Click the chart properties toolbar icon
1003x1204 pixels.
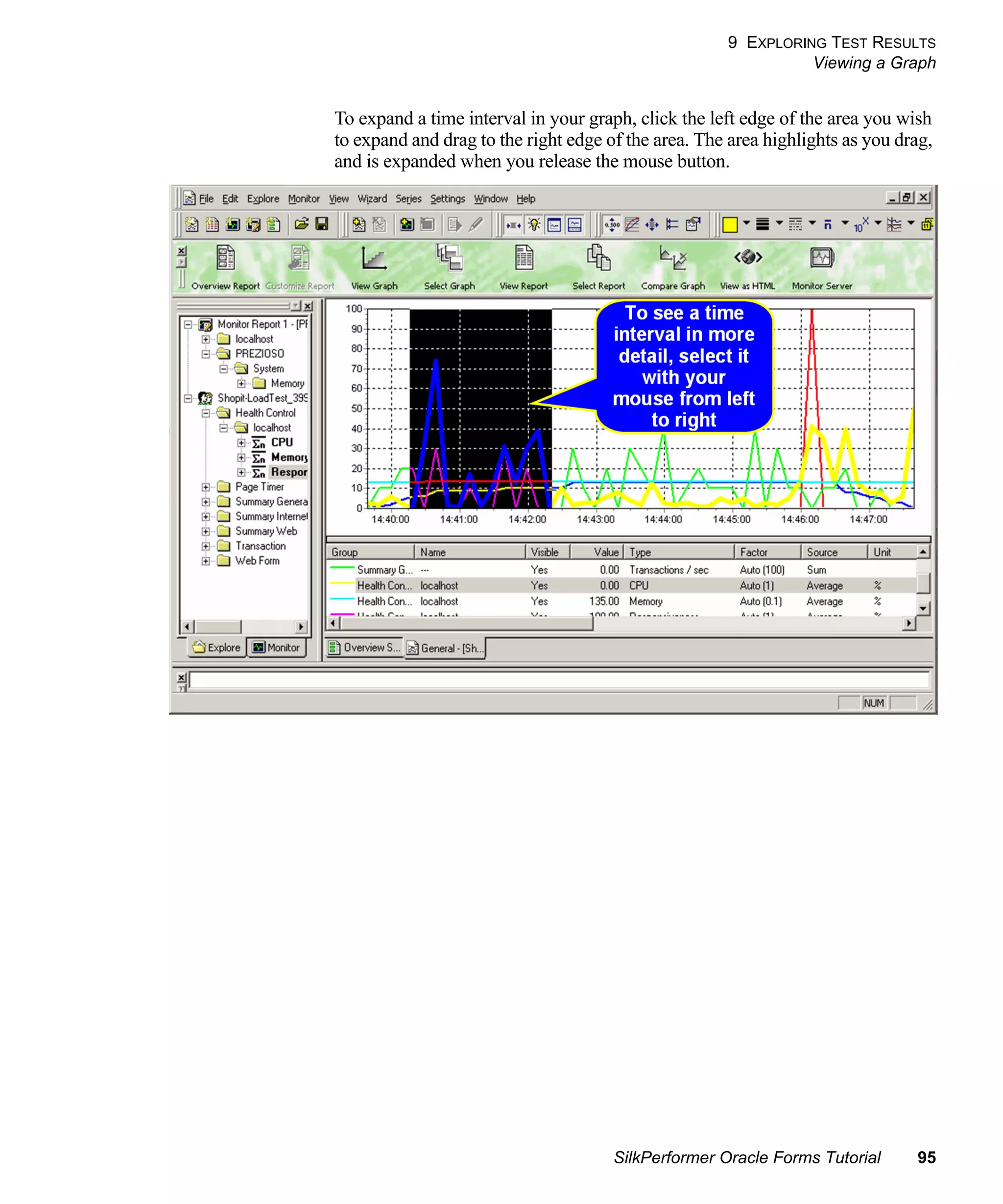point(693,225)
